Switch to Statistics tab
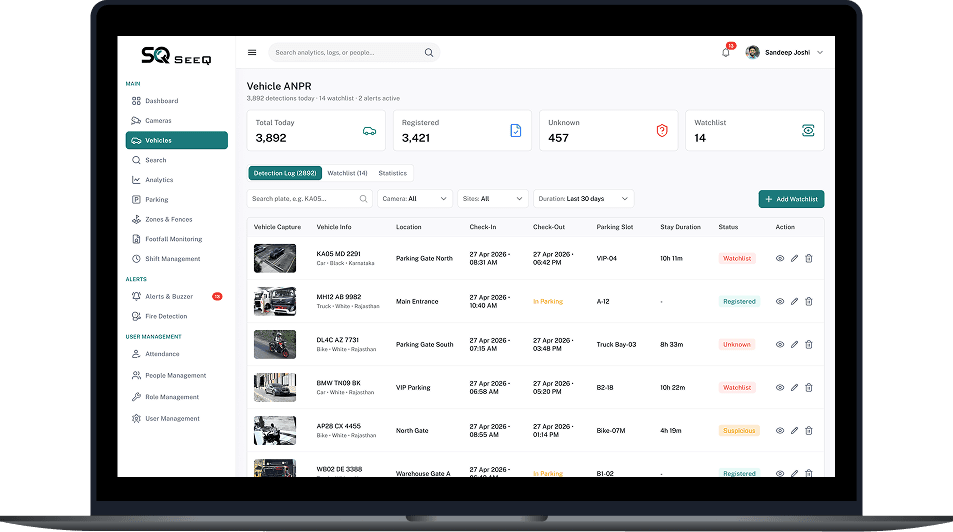 pyautogui.click(x=393, y=173)
